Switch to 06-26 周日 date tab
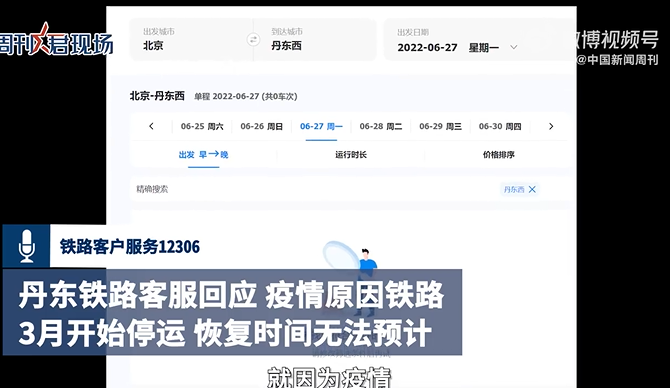This screenshot has height=390, width=670. [262, 126]
